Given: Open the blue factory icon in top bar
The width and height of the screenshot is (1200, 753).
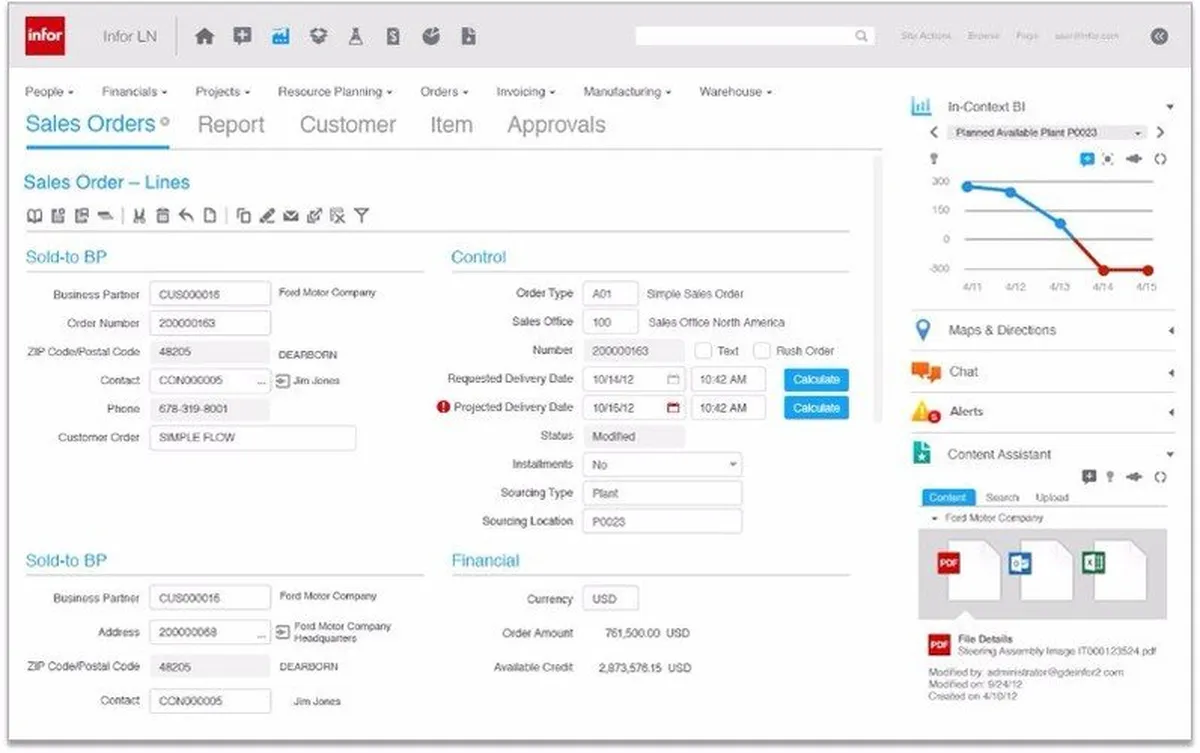Looking at the screenshot, I should tap(280, 36).
